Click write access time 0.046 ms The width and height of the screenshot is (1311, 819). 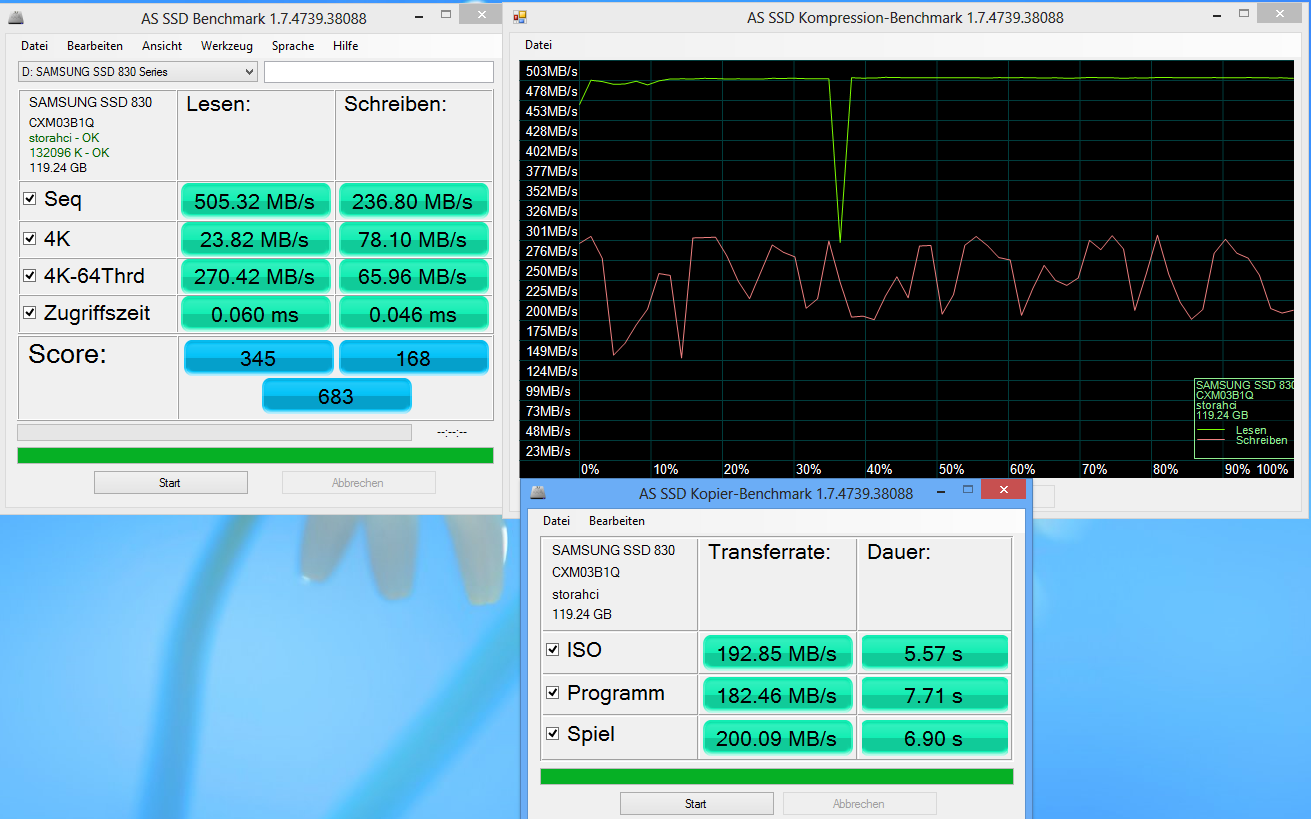click(413, 314)
